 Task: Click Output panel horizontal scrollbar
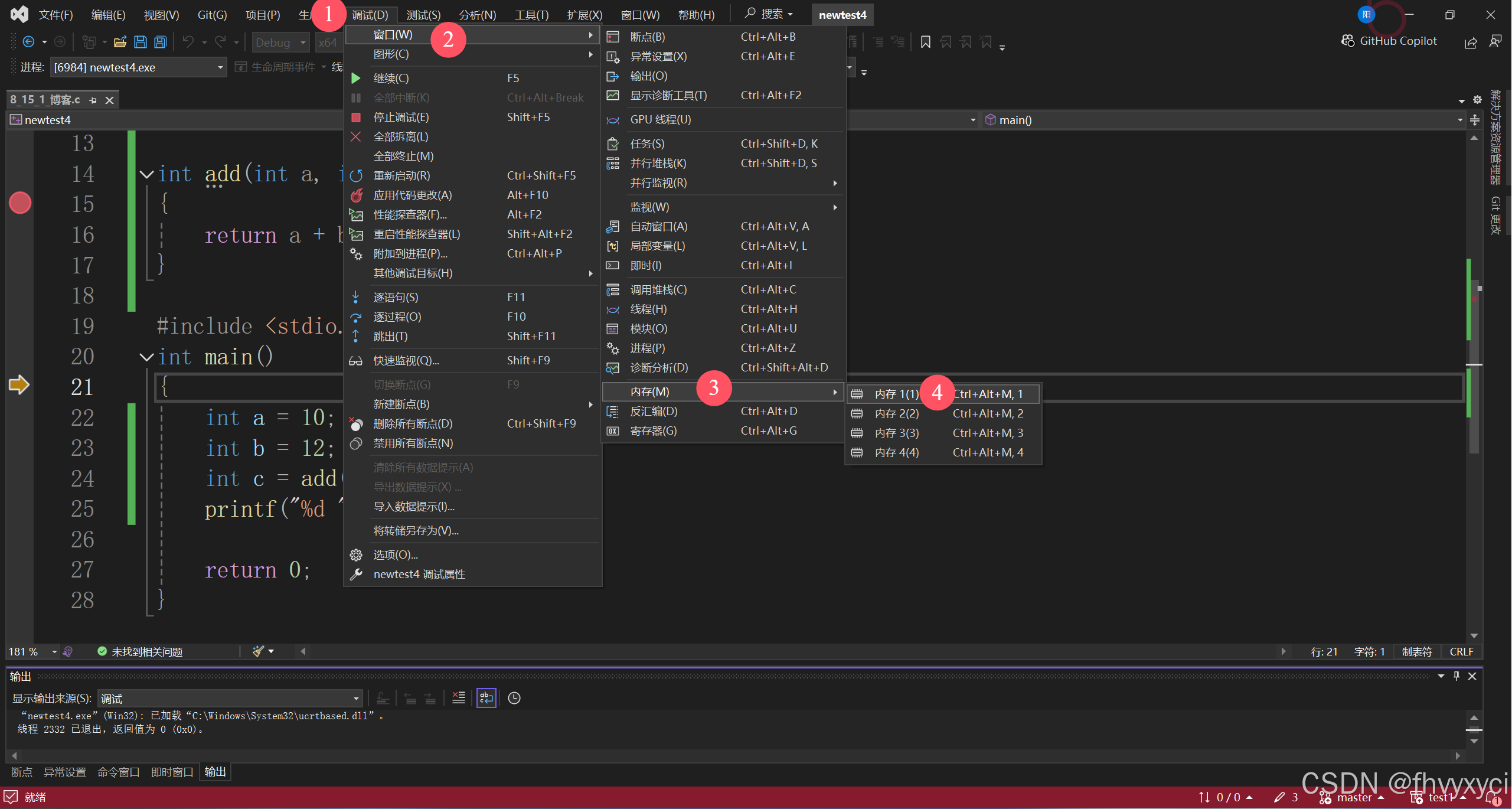736,755
